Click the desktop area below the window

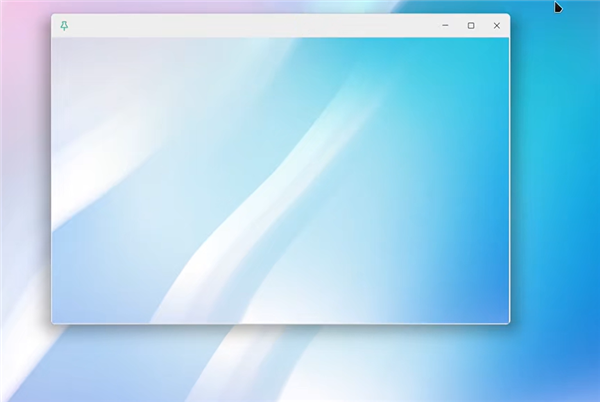coord(280,365)
